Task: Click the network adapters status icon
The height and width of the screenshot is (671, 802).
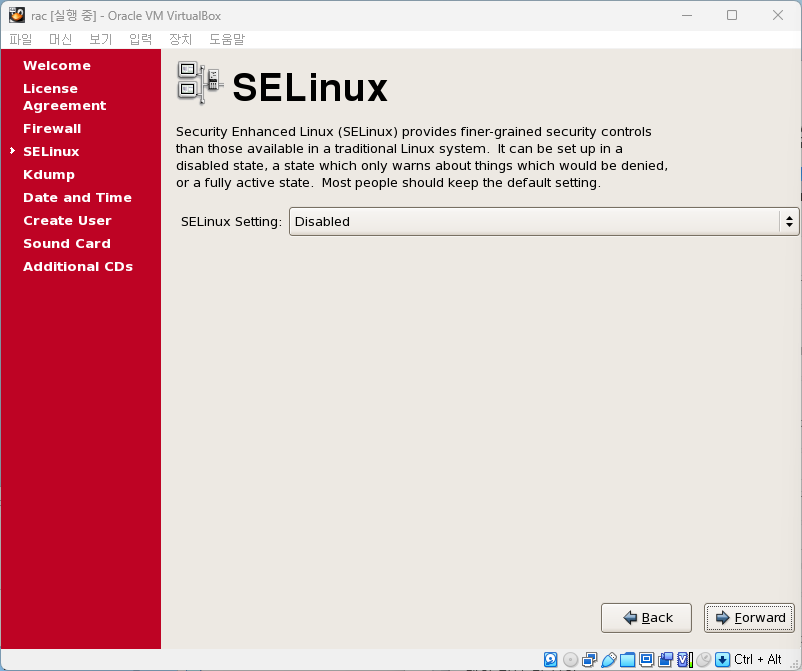Action: 590,660
